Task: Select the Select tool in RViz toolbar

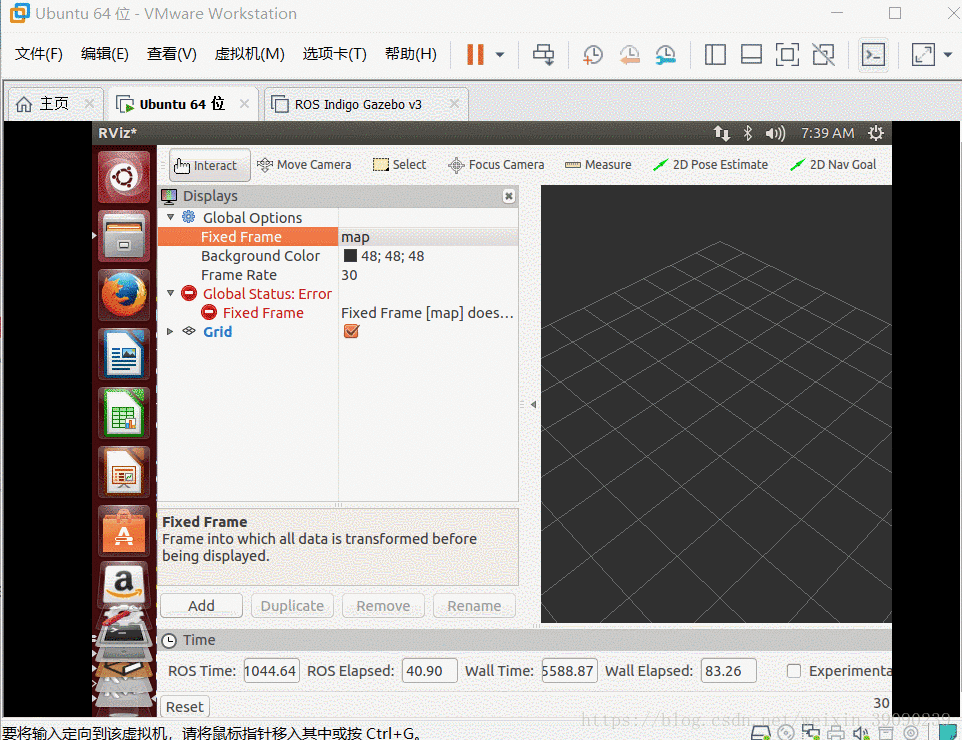Action: click(399, 164)
